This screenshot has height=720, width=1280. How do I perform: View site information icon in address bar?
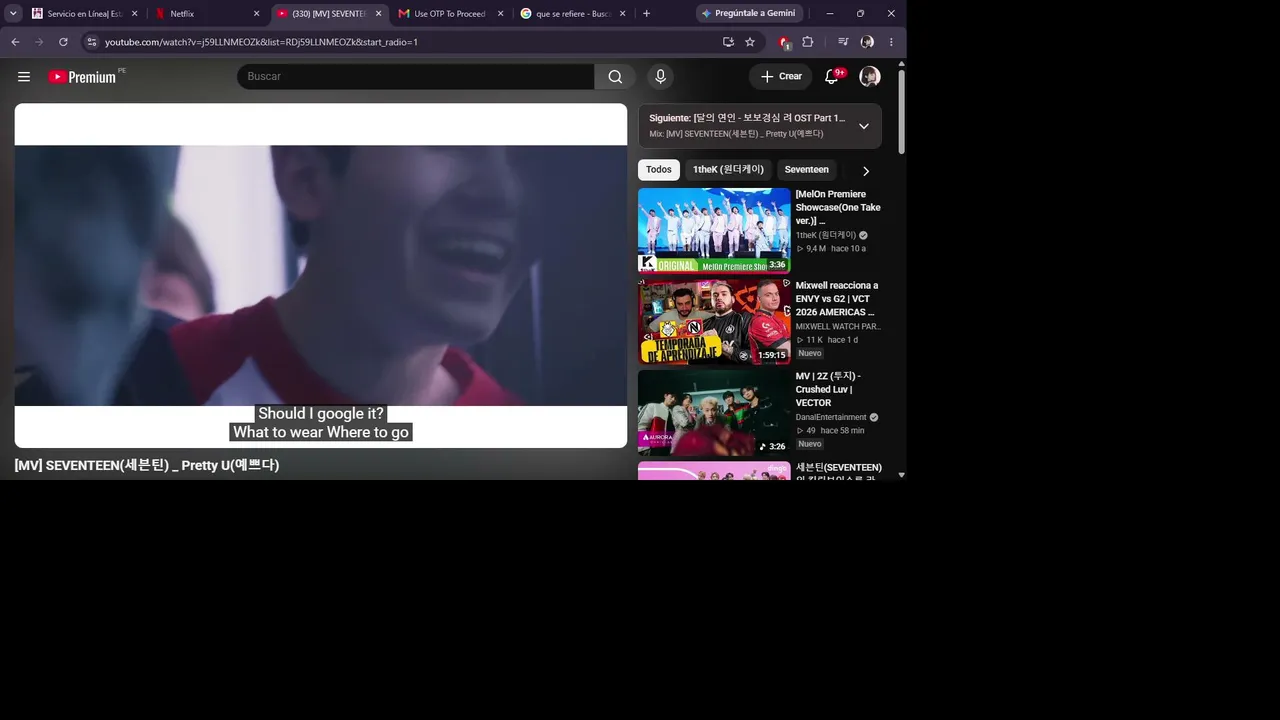click(91, 42)
